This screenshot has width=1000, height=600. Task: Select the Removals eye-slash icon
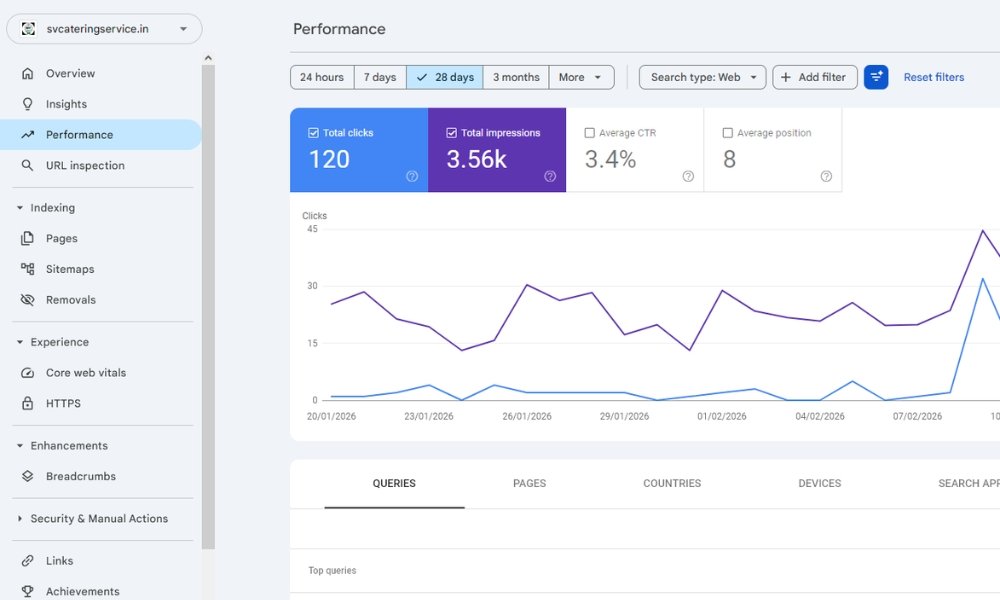(x=29, y=299)
